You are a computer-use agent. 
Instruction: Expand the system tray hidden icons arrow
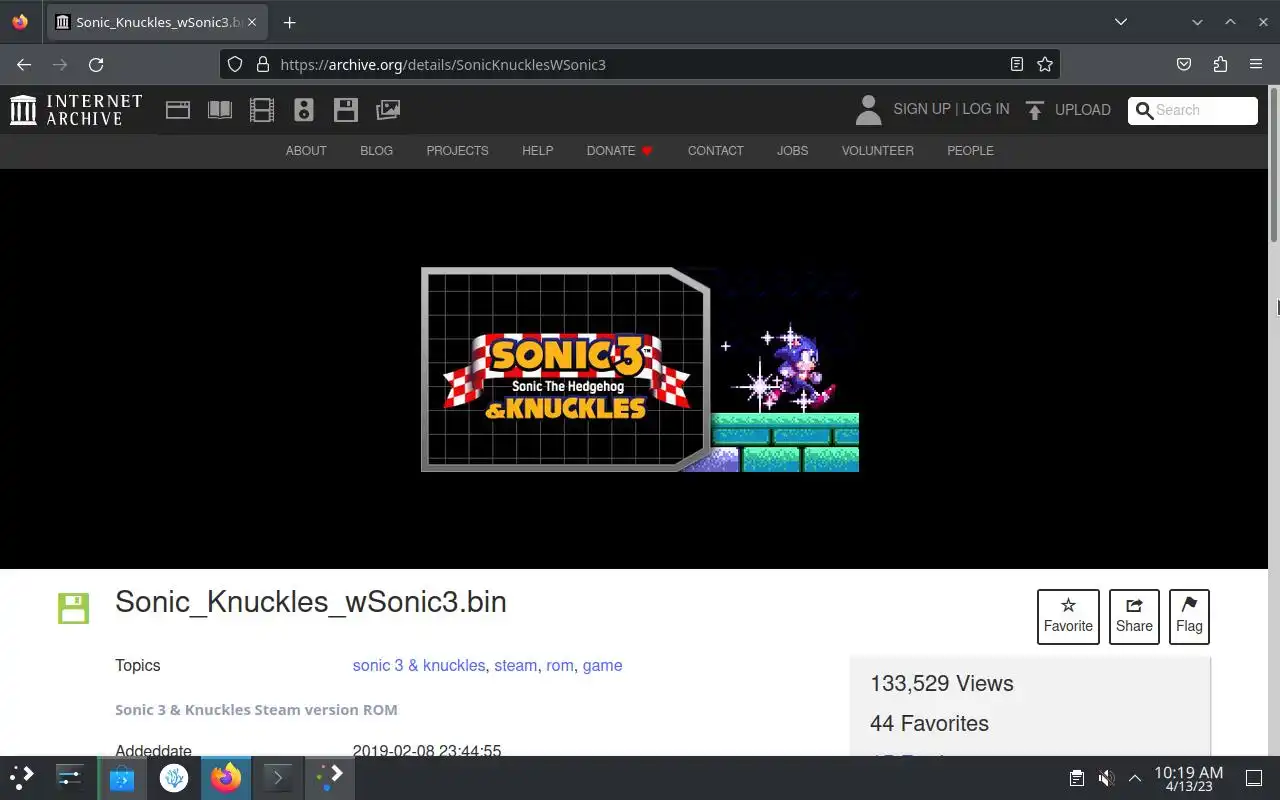(x=1135, y=778)
